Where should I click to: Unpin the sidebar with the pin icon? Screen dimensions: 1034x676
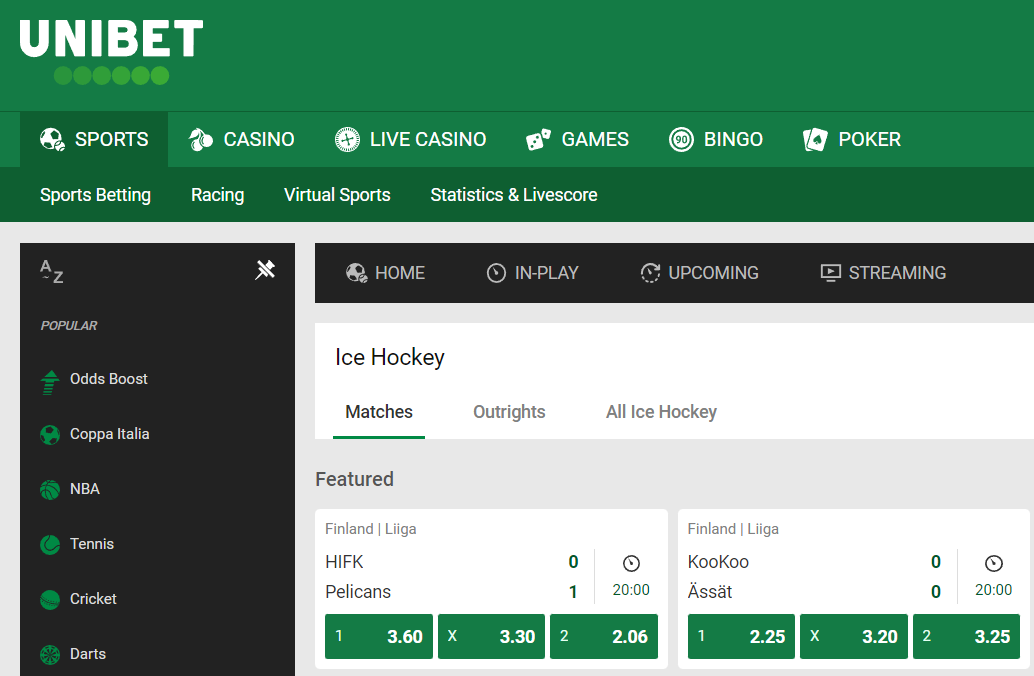265,269
